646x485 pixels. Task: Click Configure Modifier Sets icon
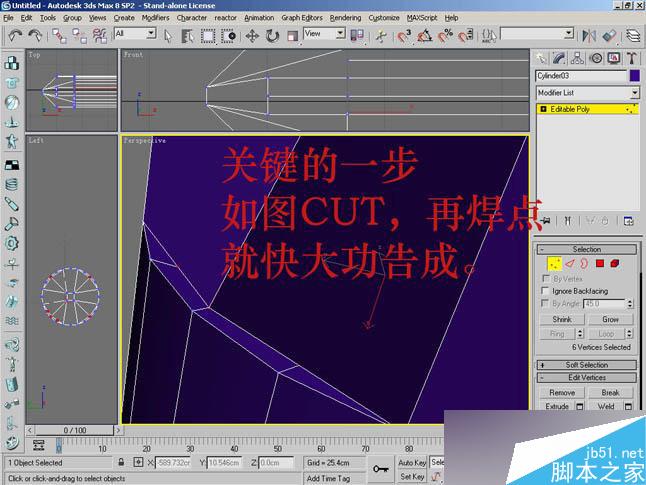[628, 221]
